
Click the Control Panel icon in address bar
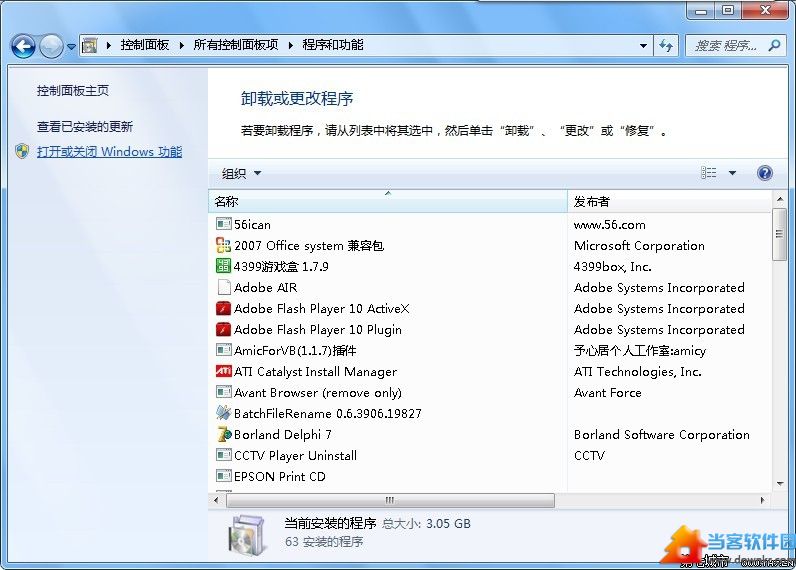point(90,46)
